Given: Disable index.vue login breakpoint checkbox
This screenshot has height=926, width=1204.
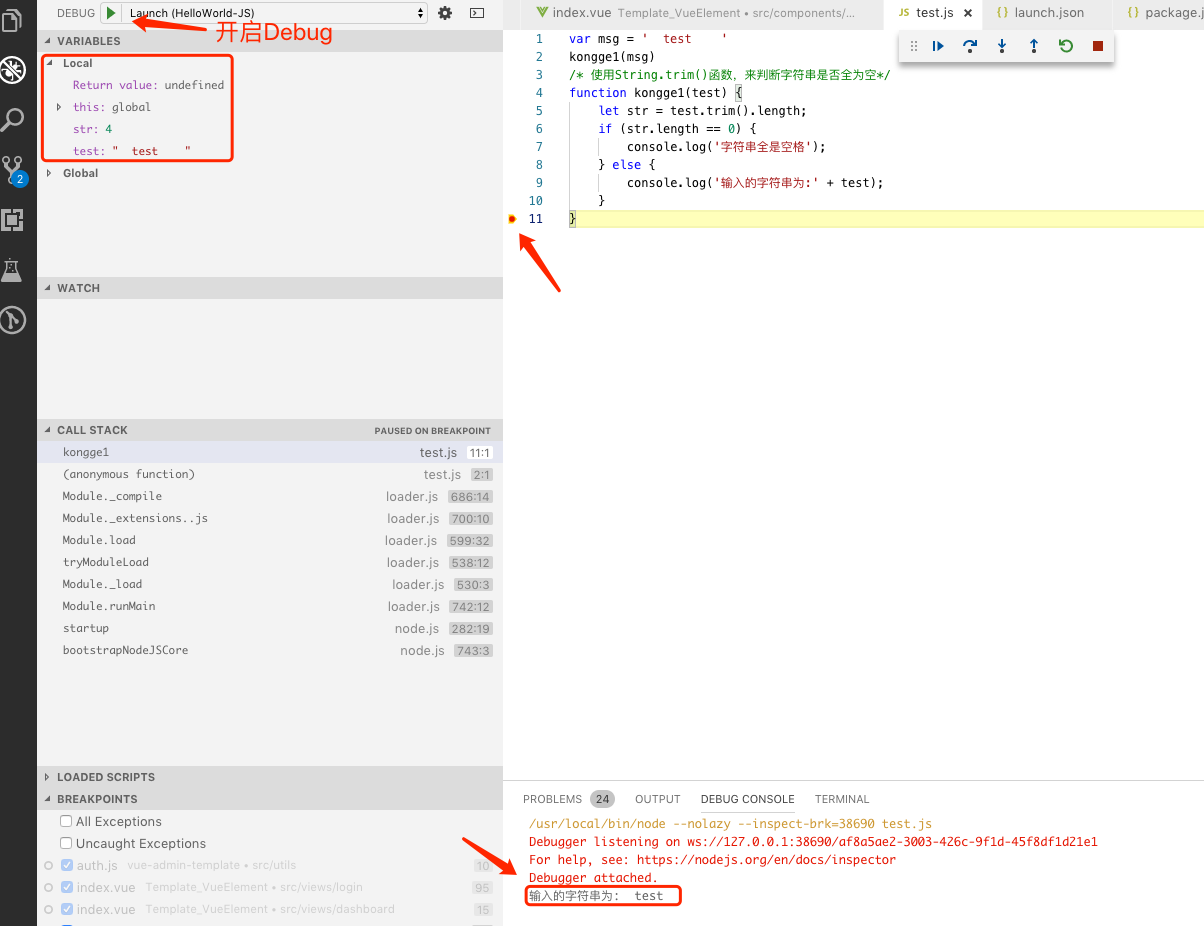Looking at the screenshot, I should click(67, 887).
